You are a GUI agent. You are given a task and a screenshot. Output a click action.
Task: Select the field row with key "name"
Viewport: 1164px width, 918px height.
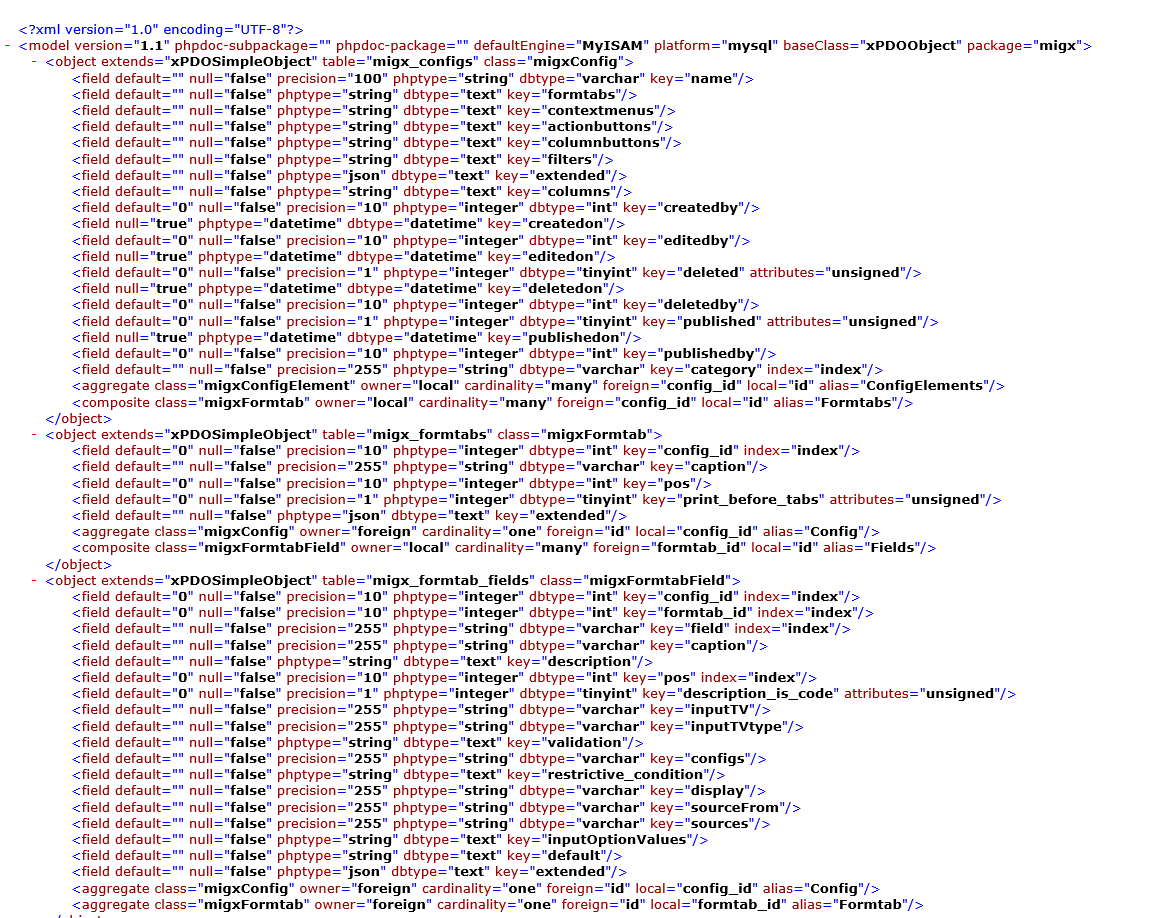click(413, 79)
